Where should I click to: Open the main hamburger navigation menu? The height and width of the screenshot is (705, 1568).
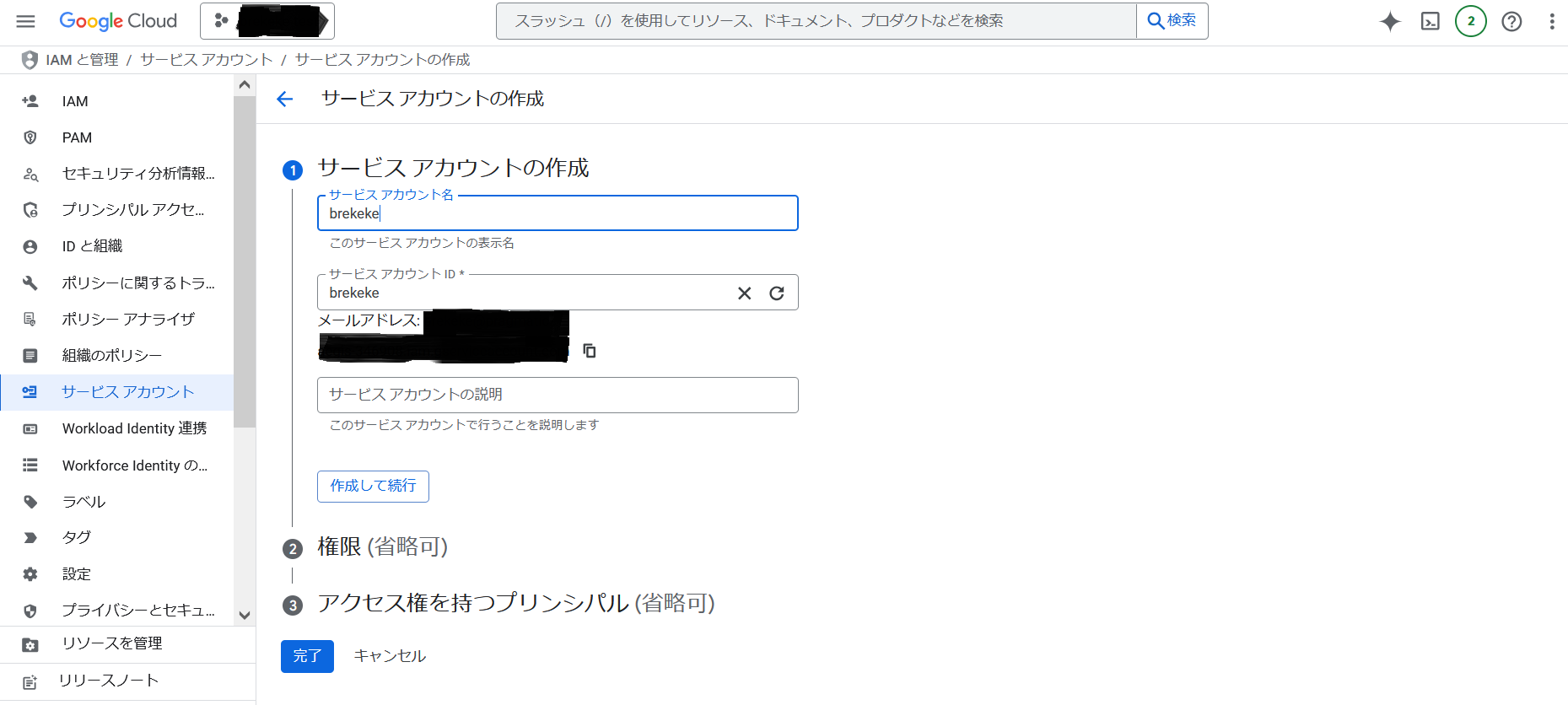(x=26, y=21)
